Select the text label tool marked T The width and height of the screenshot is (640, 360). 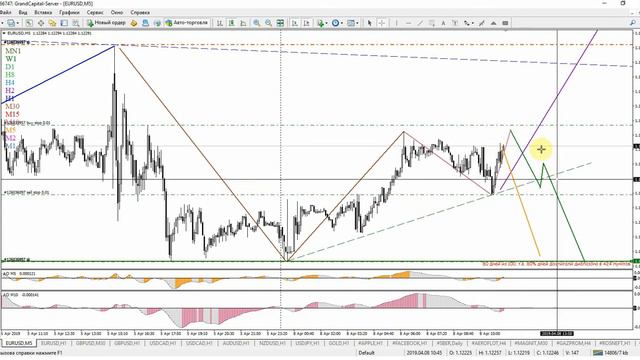[455, 23]
